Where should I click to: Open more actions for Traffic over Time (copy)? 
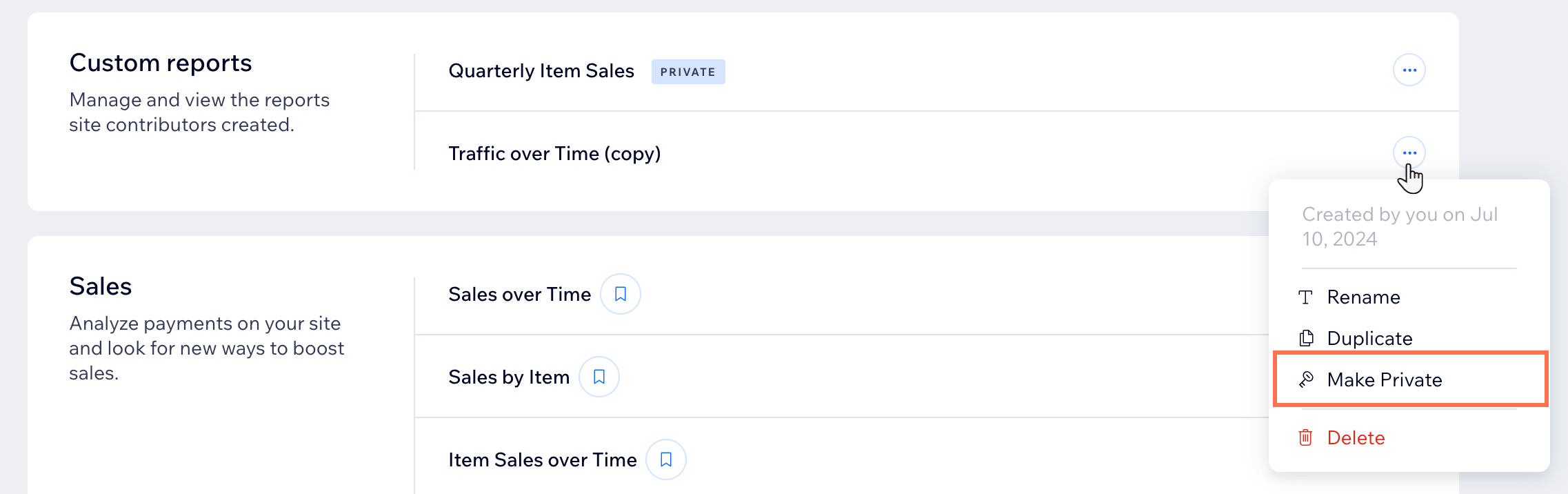coord(1409,152)
